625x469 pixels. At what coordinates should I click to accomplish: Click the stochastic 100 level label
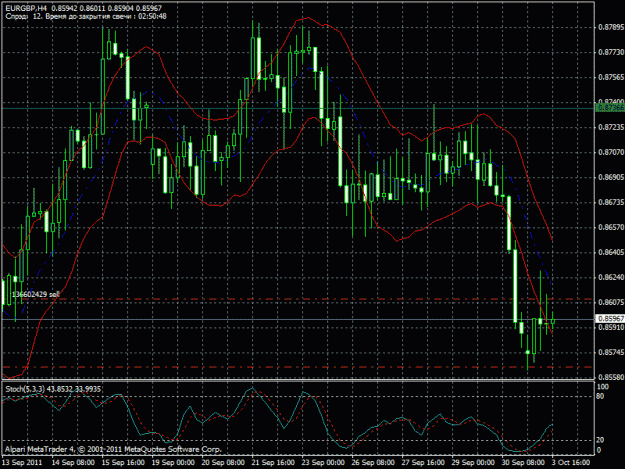[603, 387]
